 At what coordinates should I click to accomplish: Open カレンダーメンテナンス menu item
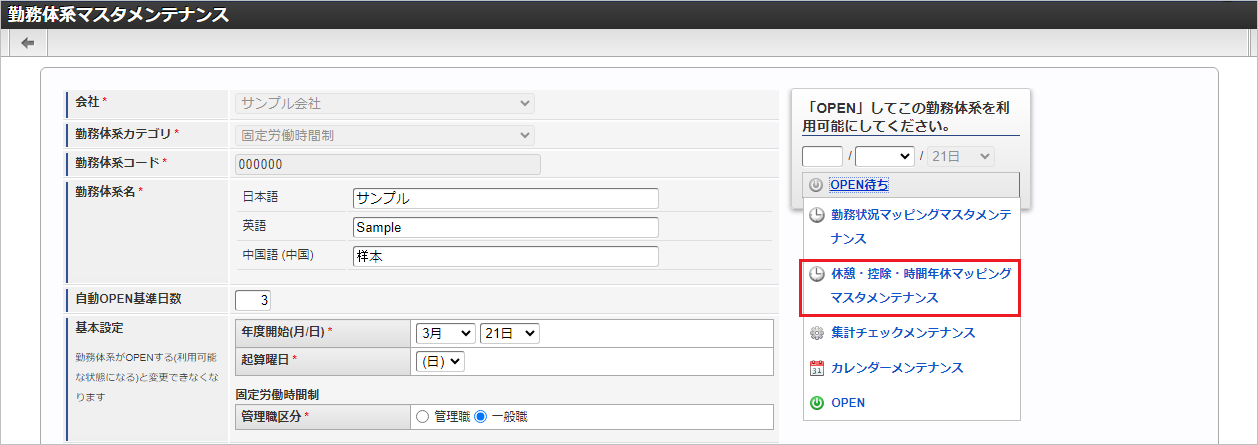(897, 368)
